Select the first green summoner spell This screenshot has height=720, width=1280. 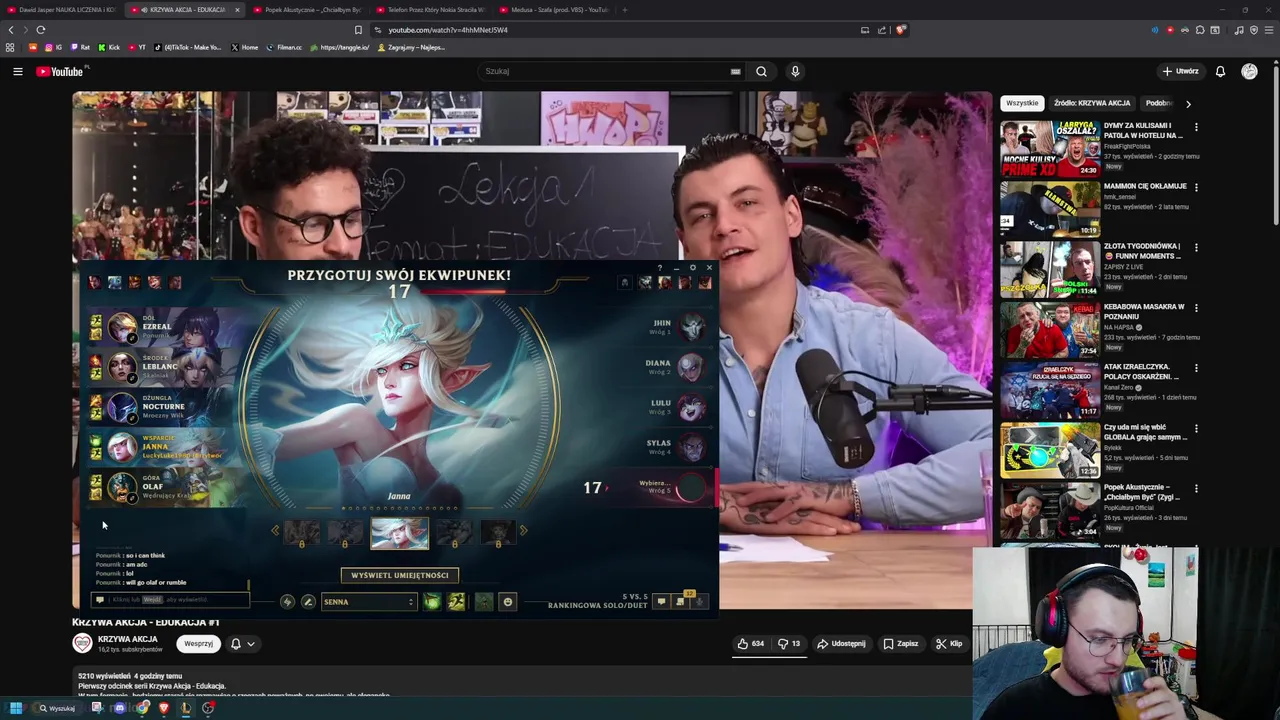coord(432,601)
